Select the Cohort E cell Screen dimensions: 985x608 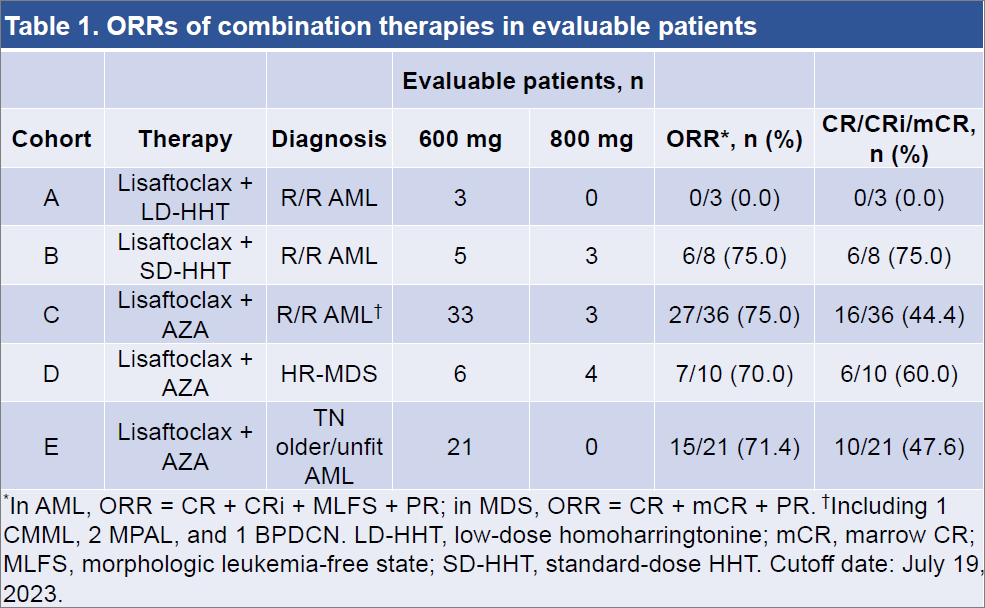pyautogui.click(x=51, y=446)
